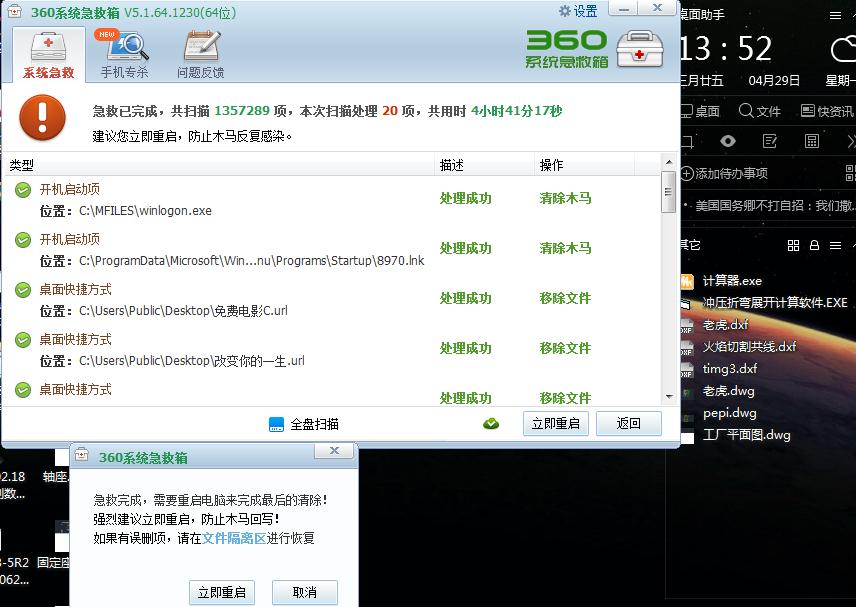This screenshot has width=856, height=607.
Task: Click 清除木马 for winlogon.exe row
Action: coord(565,198)
